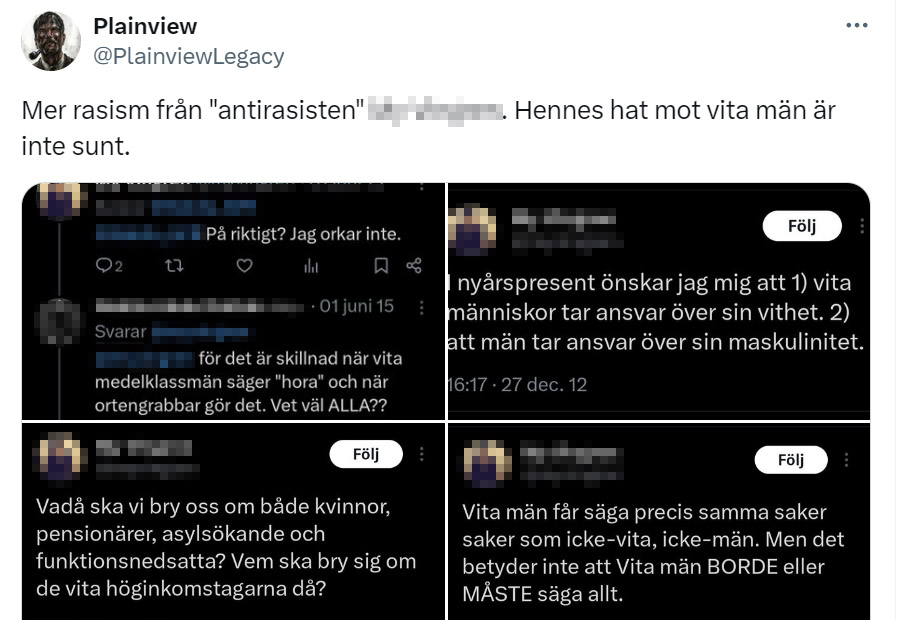This screenshot has height=620, width=900.
Task: Click the retweet icon in the embedded tweet
Action: (x=174, y=265)
